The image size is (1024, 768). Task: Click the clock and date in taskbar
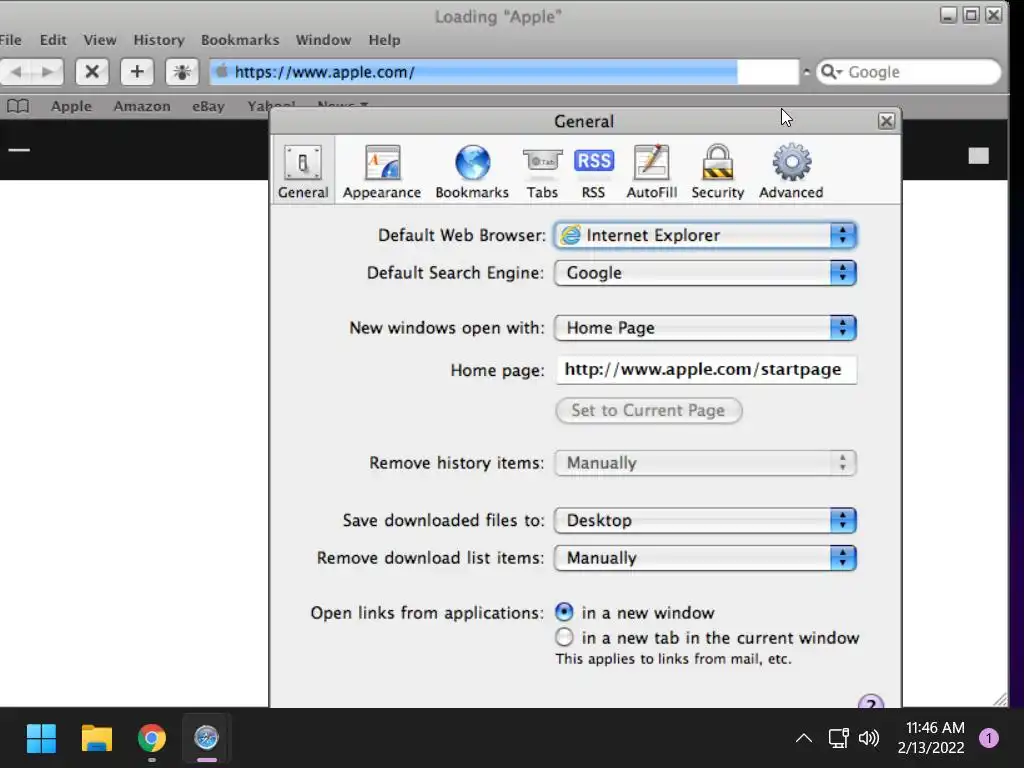(931, 738)
